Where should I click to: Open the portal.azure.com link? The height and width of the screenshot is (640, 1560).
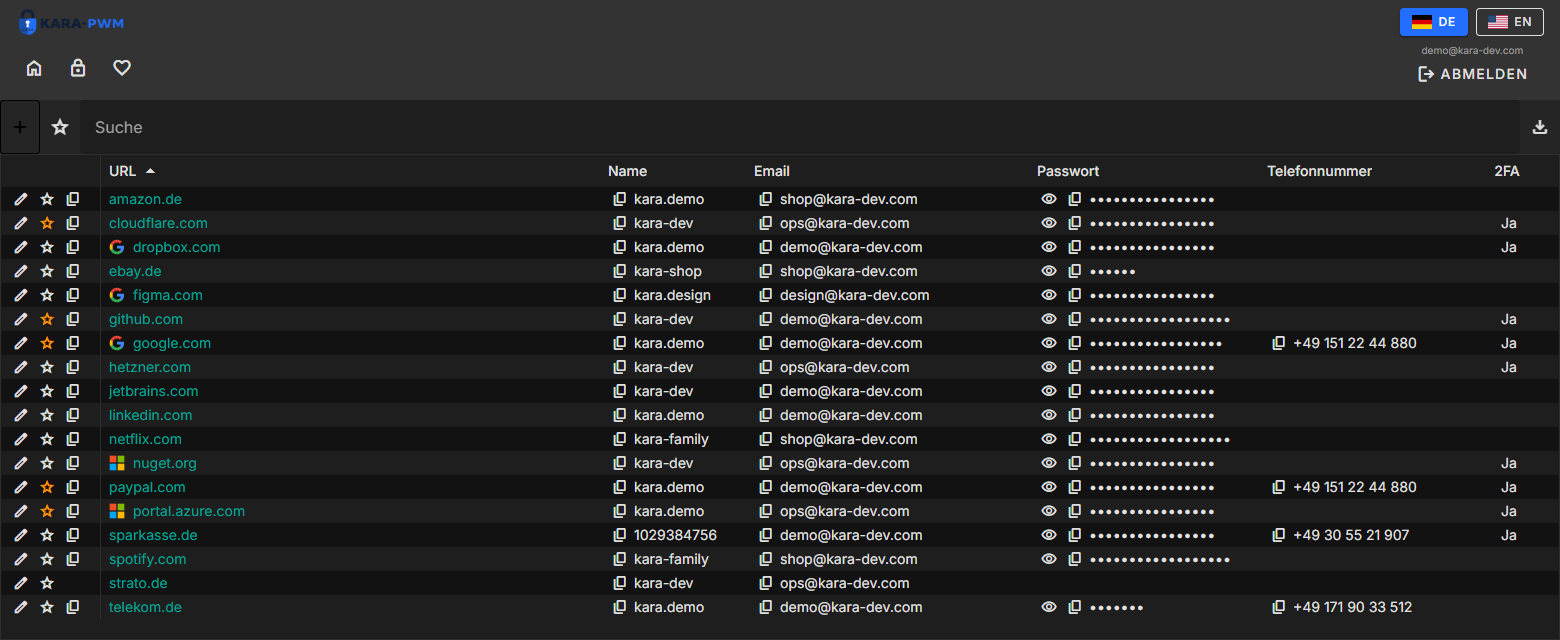[x=189, y=511]
